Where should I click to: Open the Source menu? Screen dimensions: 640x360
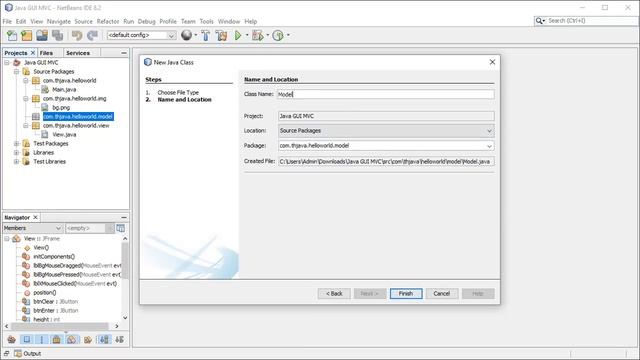coord(83,21)
